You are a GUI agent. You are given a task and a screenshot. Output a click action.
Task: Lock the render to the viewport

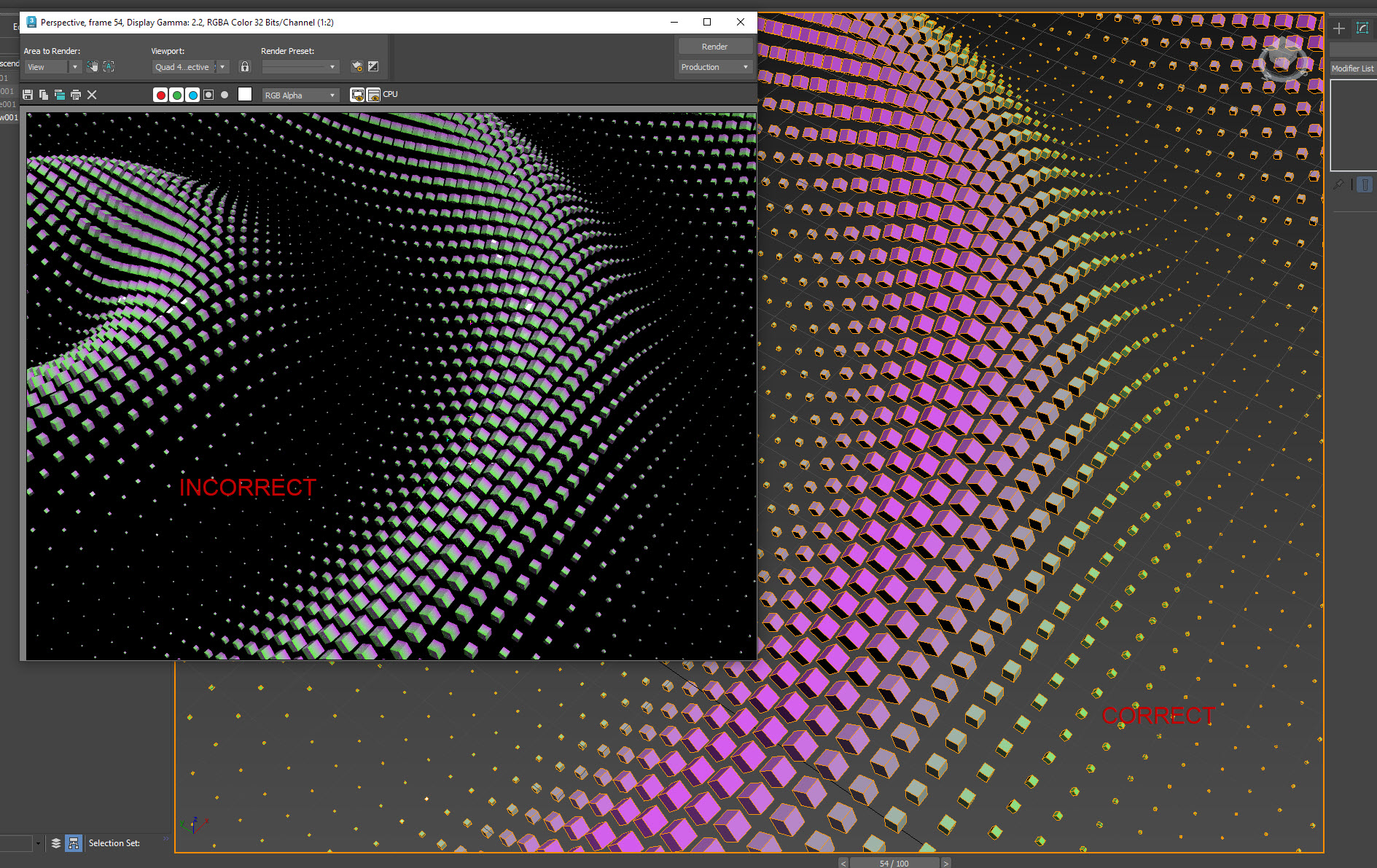pyautogui.click(x=245, y=66)
